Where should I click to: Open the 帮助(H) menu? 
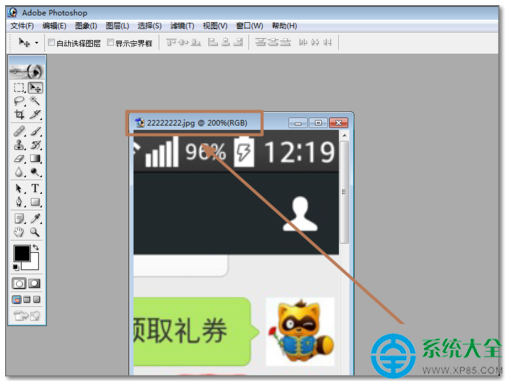pyautogui.click(x=284, y=26)
